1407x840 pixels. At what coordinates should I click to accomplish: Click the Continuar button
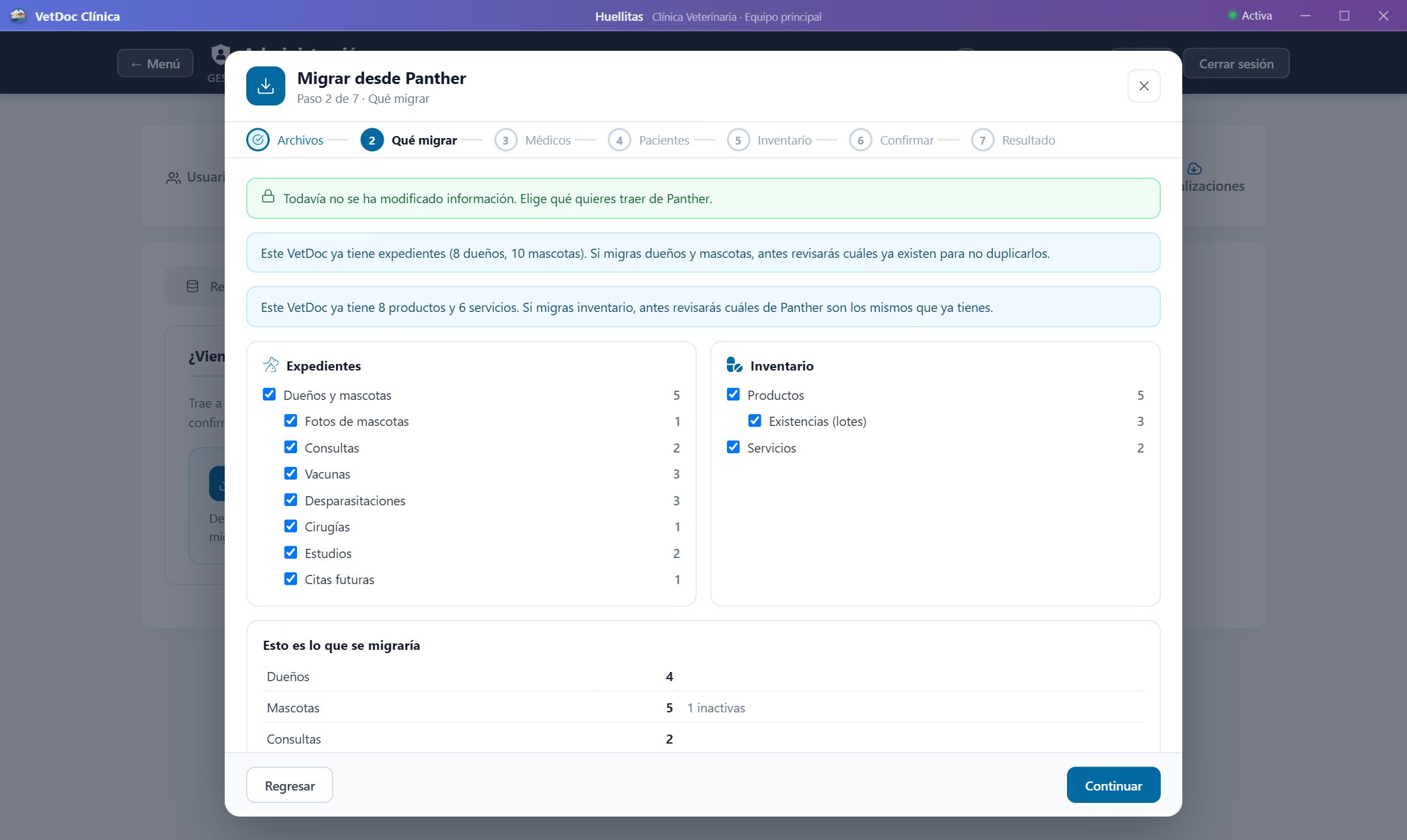[1113, 785]
